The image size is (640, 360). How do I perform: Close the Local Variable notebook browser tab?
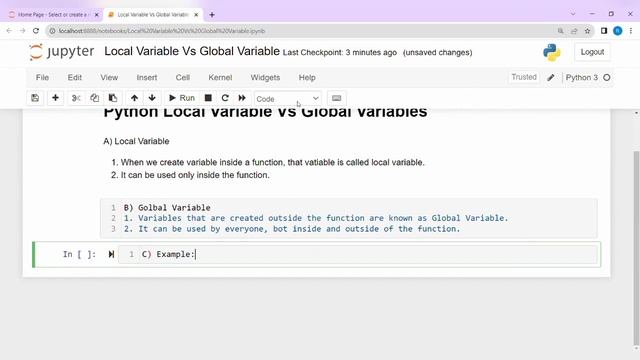click(x=196, y=15)
